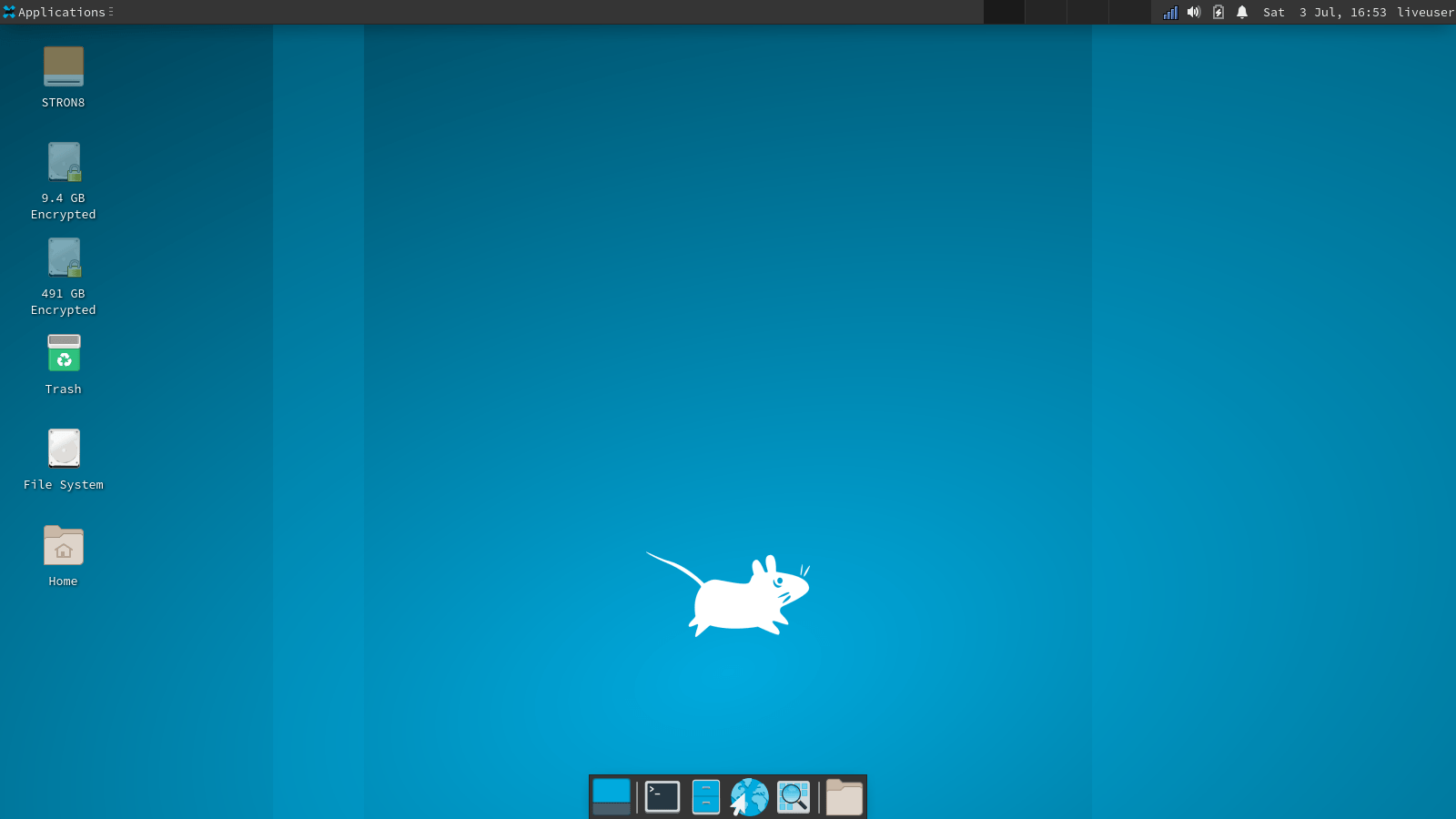Open the File Manager dock icon
The height and width of the screenshot is (819, 1456).
click(x=706, y=797)
